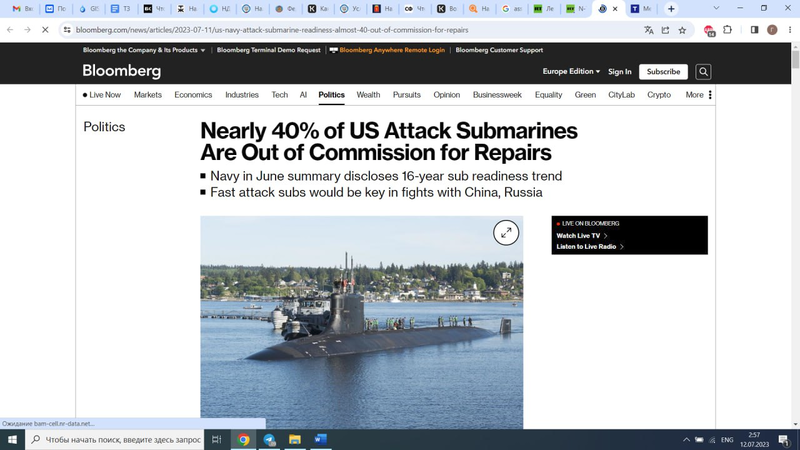The height and width of the screenshot is (450, 800).
Task: Open a new browser tab
Action: (x=671, y=9)
